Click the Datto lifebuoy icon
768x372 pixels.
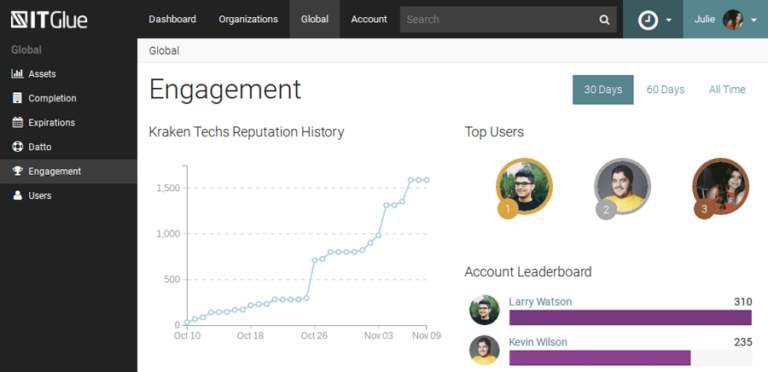coord(18,147)
